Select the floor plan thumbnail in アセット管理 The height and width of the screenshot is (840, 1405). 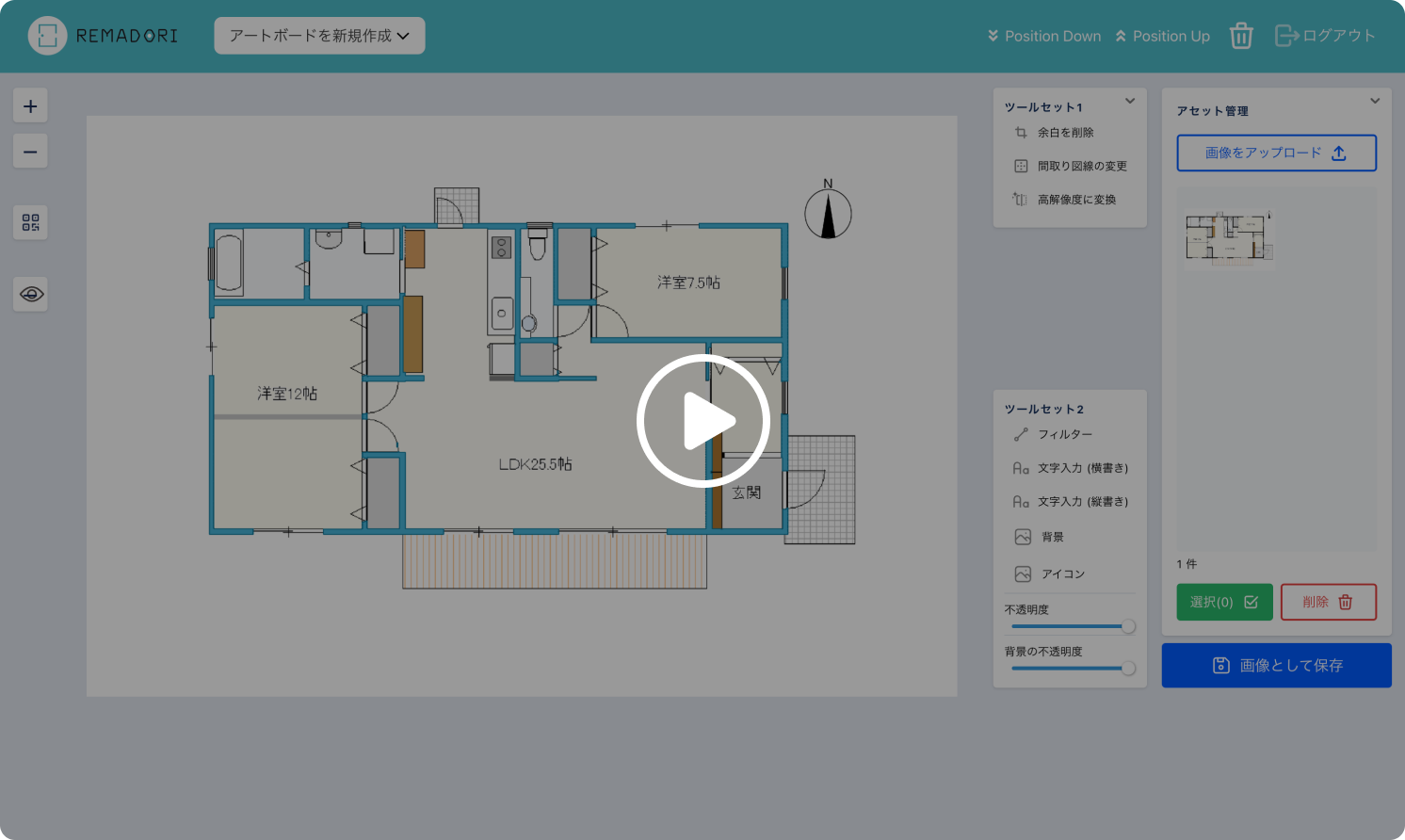(1229, 237)
